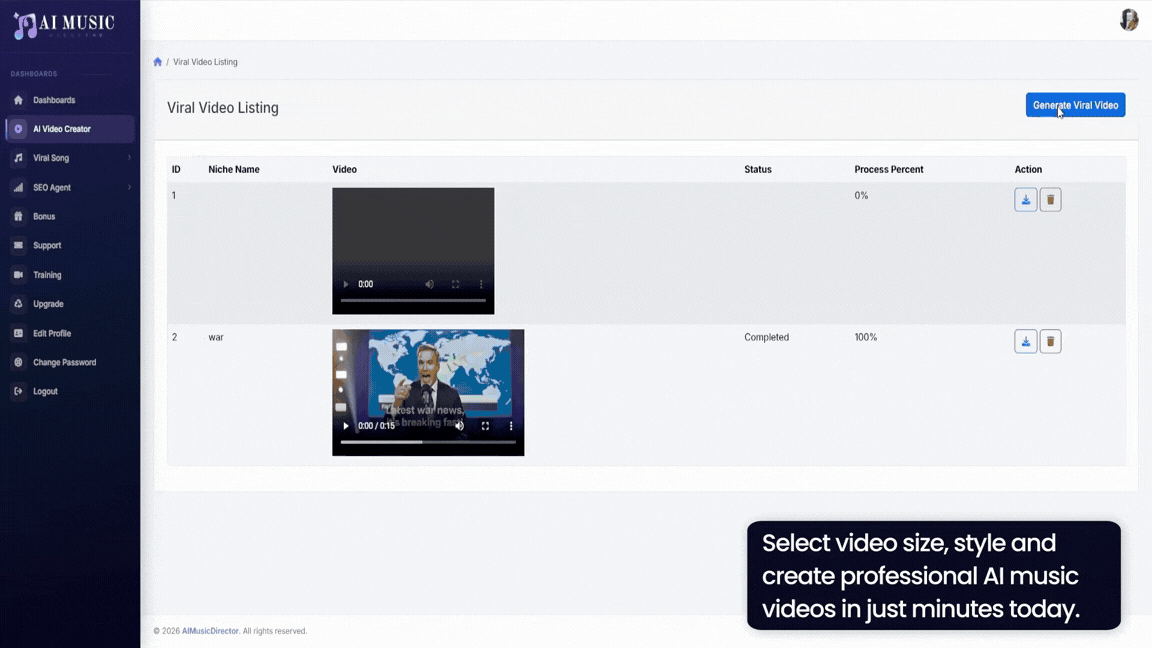
Task: Seek on the war video progress bar
Action: tap(428, 442)
